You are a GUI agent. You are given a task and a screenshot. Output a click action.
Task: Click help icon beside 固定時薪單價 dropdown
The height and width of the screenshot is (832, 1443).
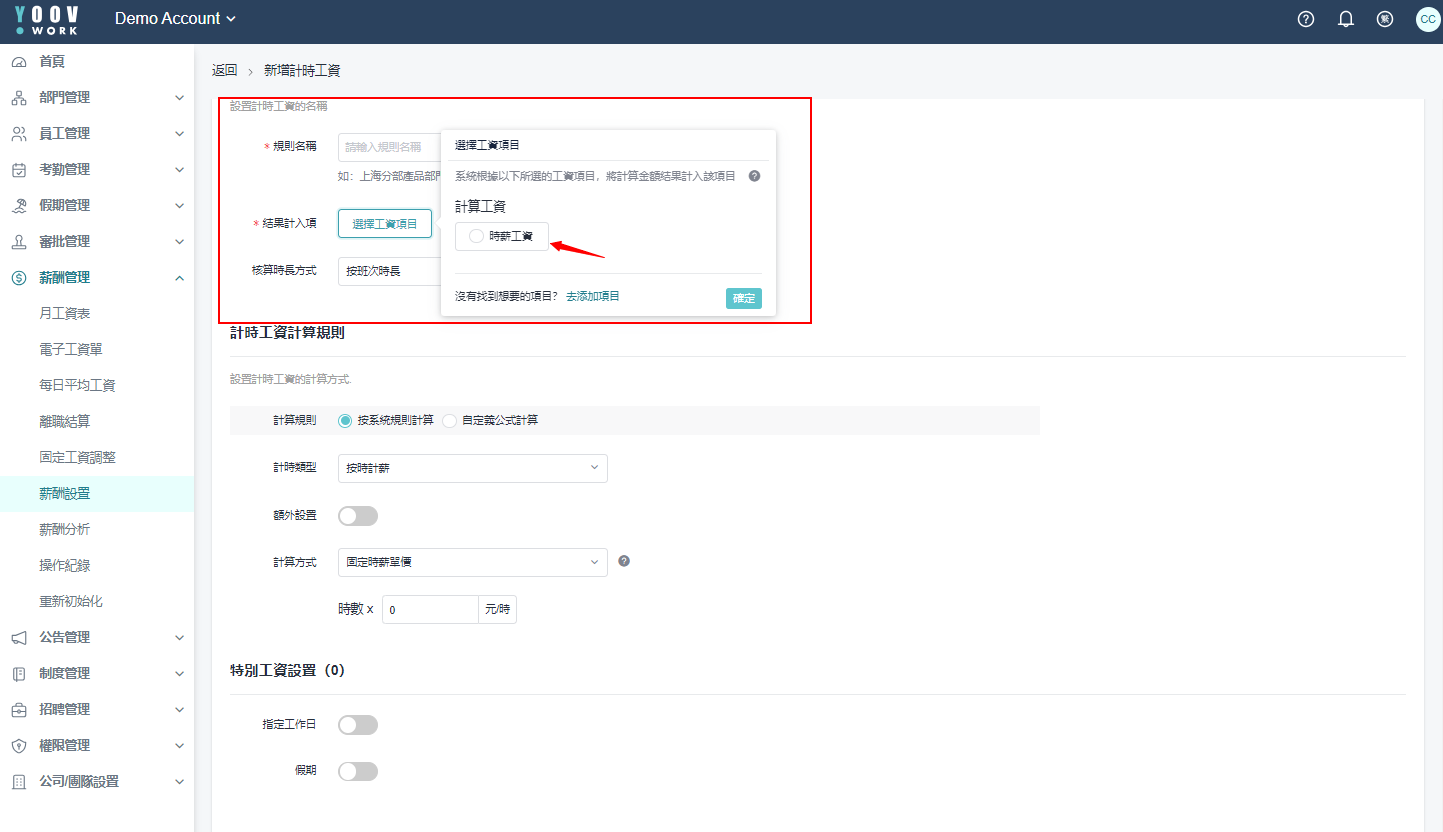(624, 561)
